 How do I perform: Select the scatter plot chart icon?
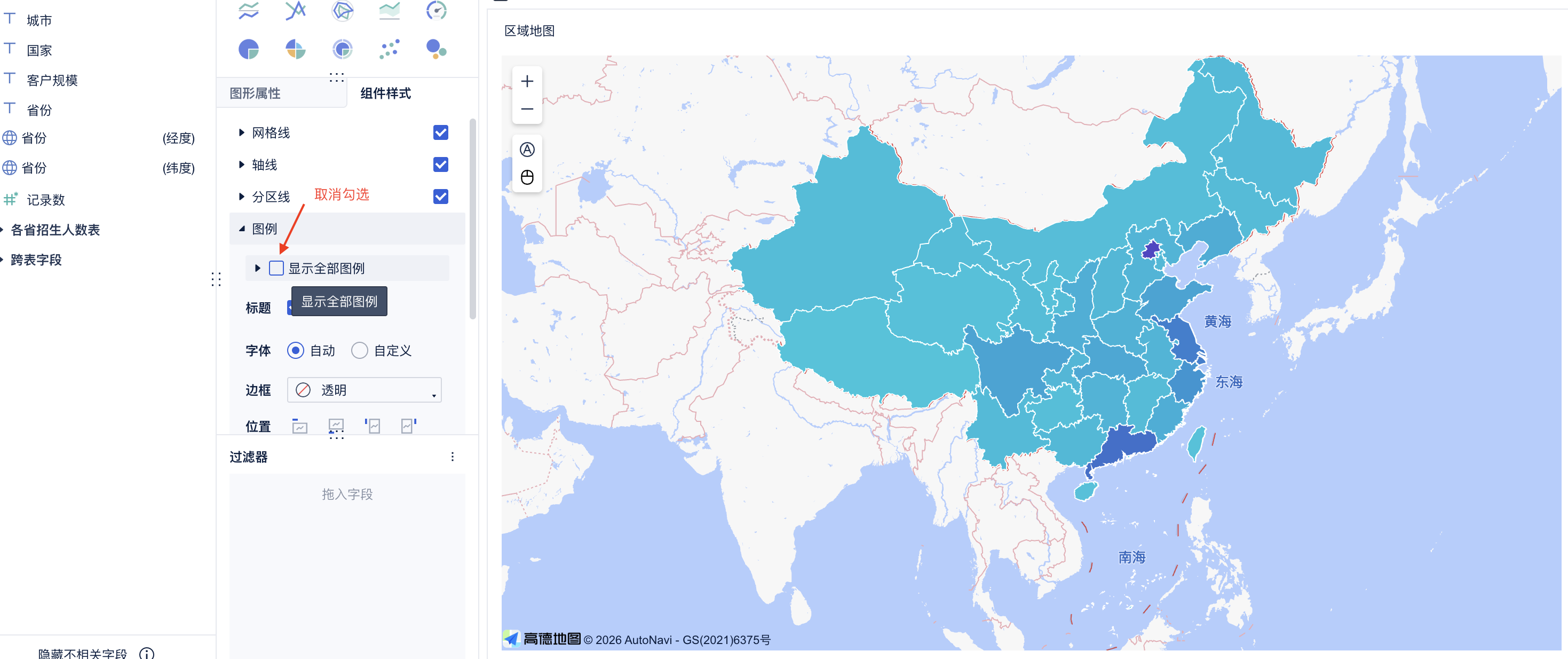(389, 49)
